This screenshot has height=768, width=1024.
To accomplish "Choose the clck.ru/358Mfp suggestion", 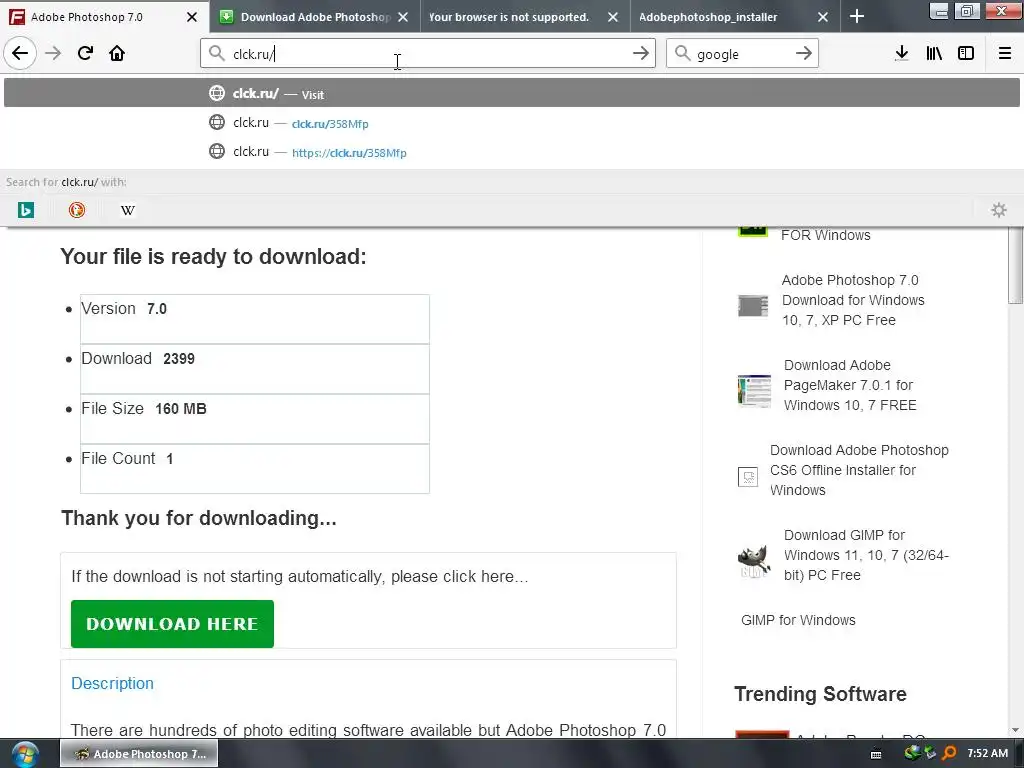I will pyautogui.click(x=512, y=123).
